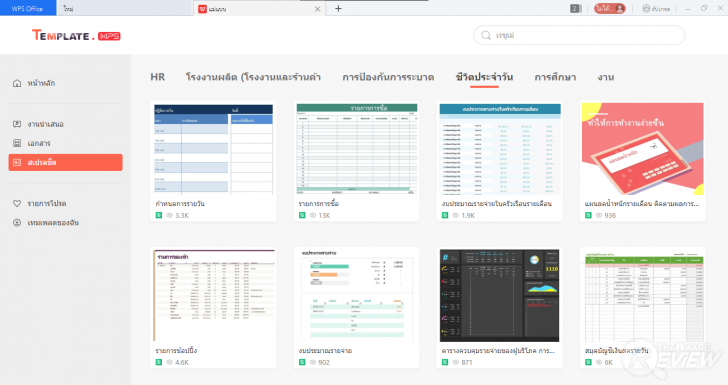Select the daily life category tab

(x=484, y=77)
